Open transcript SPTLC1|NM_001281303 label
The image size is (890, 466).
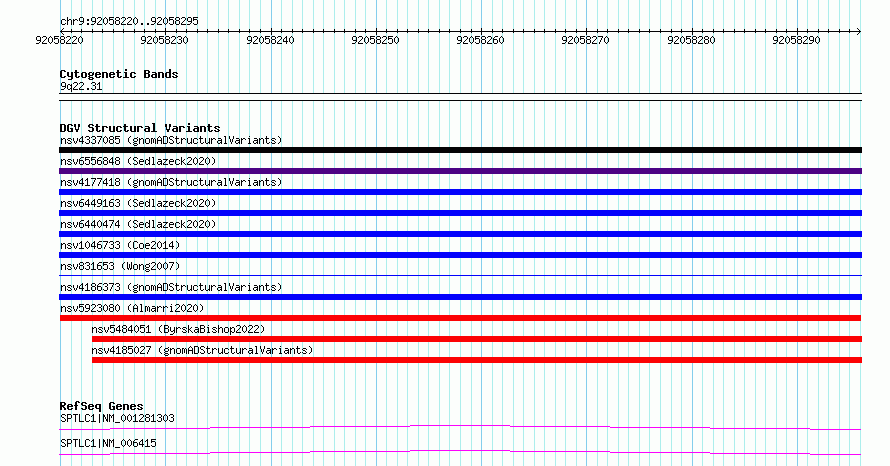point(117,418)
